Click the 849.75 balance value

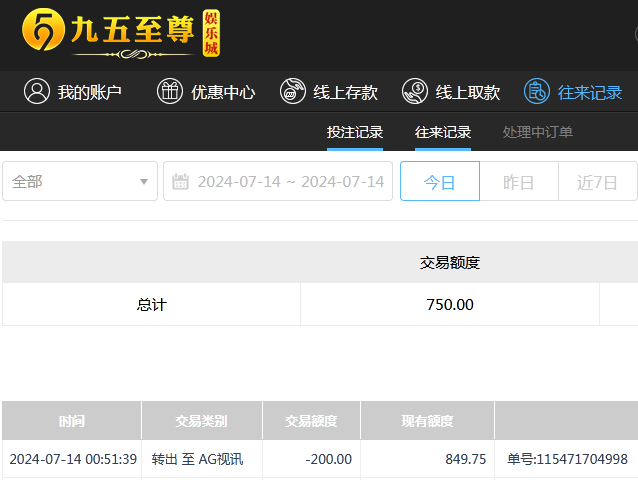(x=465, y=459)
